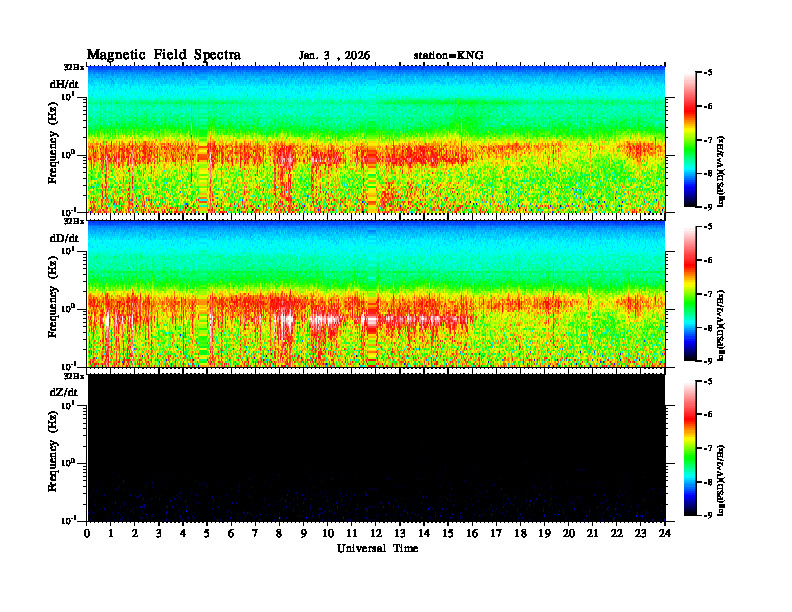
Task: Click hour tick label "23" on time axis
Action: point(640,533)
